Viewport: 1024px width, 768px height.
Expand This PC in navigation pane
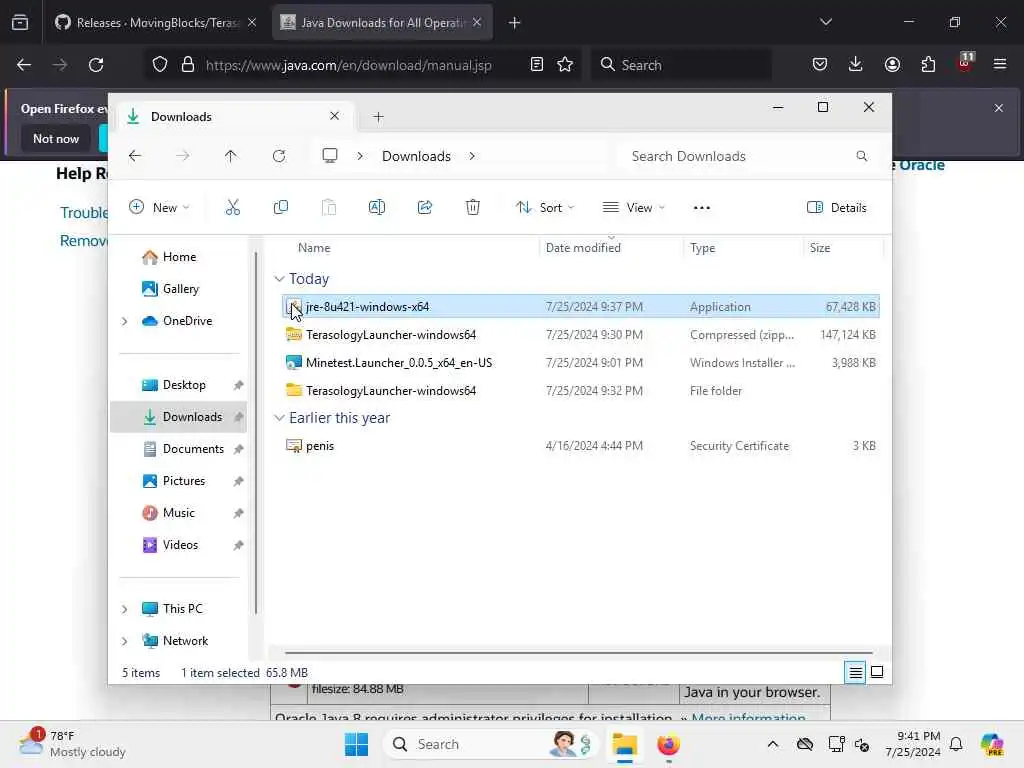pyautogui.click(x=125, y=609)
